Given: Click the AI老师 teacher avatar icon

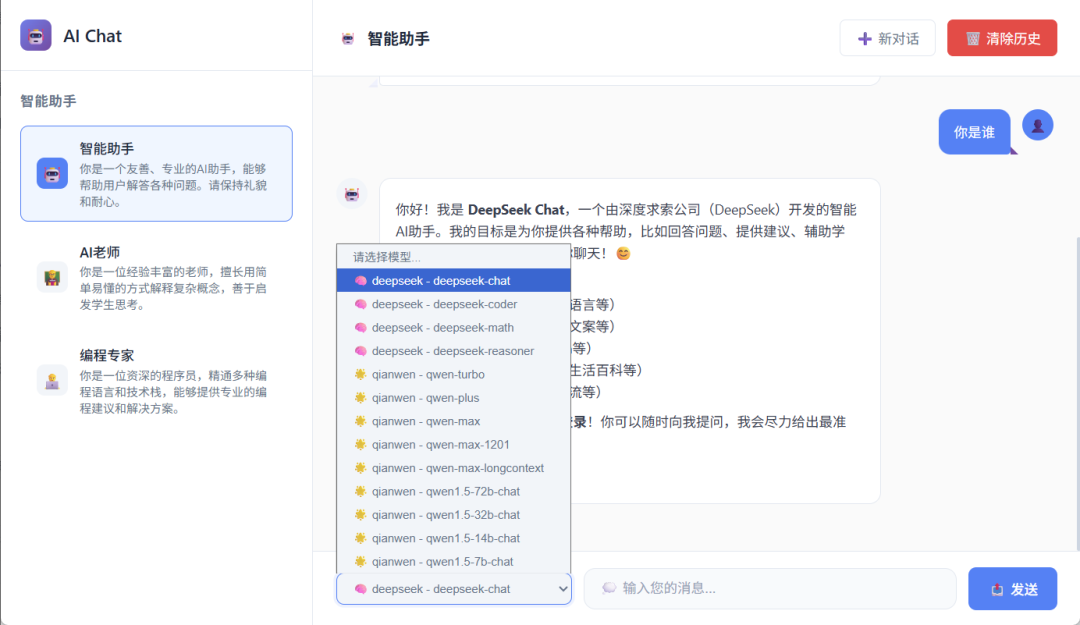Looking at the screenshot, I should click(52, 277).
